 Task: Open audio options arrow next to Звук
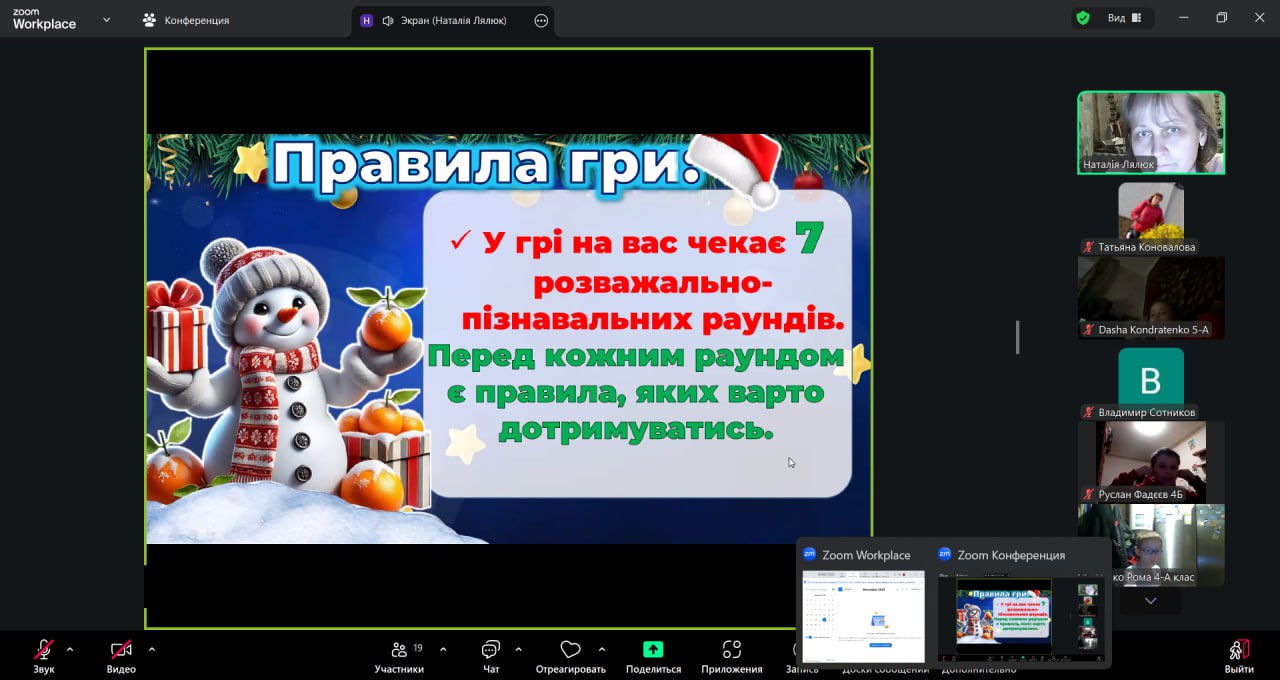pyautogui.click(x=70, y=649)
